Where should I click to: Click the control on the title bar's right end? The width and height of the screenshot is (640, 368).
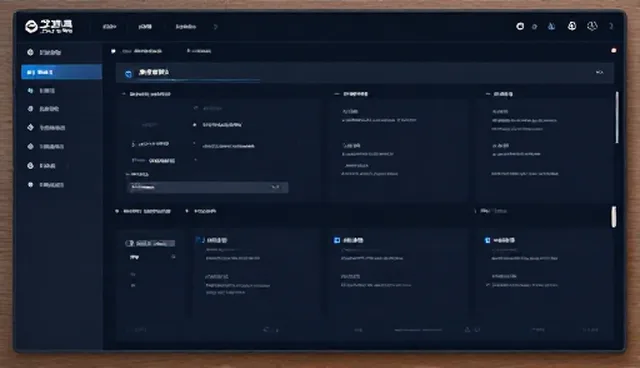click(x=599, y=72)
